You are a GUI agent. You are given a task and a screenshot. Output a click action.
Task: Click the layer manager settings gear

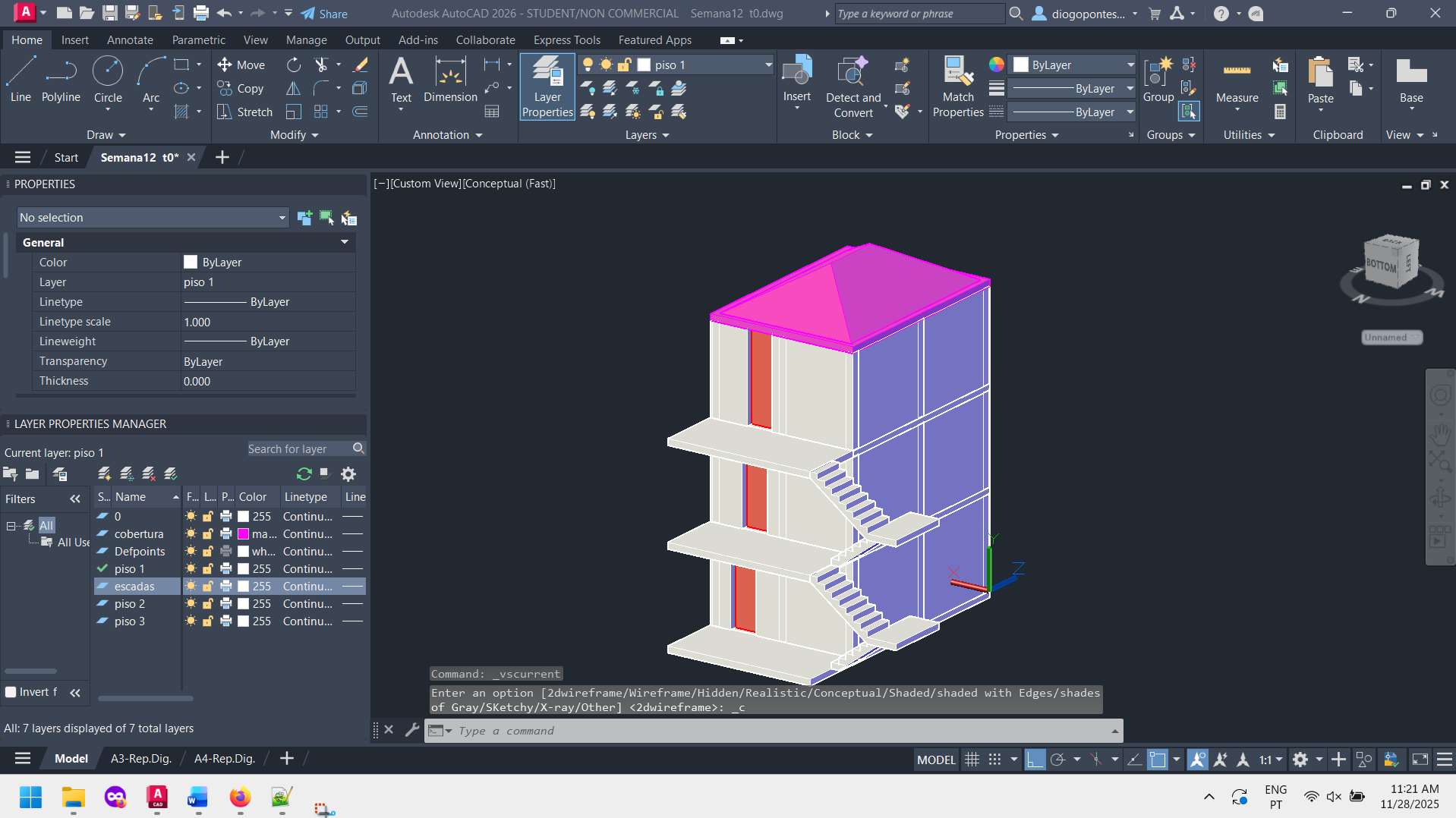[348, 474]
